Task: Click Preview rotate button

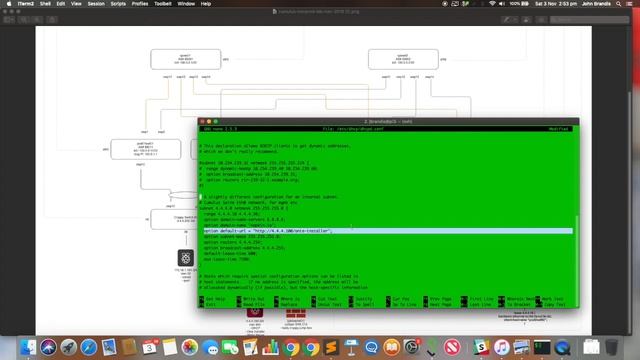Action: click(x=527, y=20)
